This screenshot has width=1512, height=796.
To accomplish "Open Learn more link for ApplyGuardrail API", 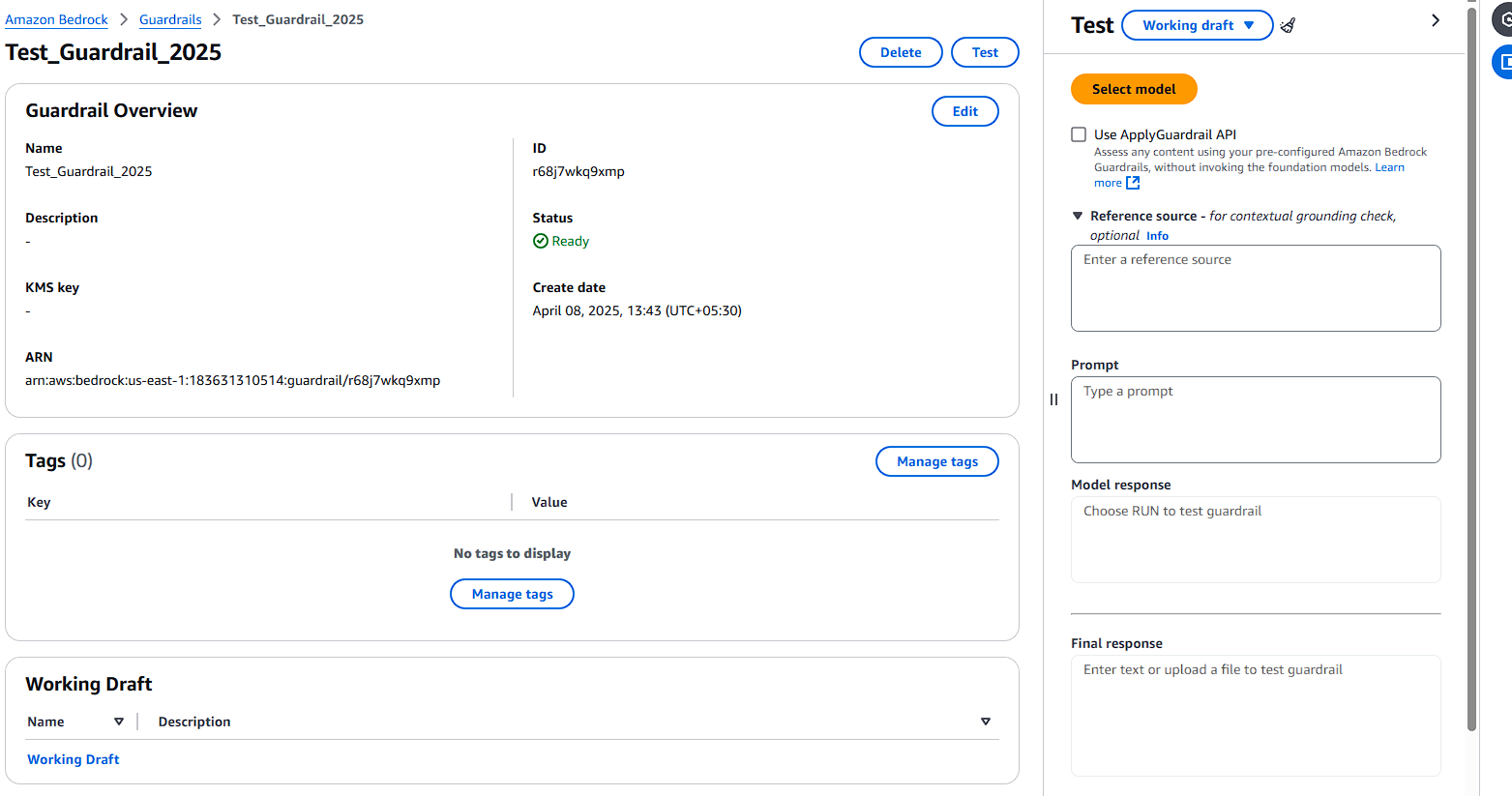I will click(1389, 167).
